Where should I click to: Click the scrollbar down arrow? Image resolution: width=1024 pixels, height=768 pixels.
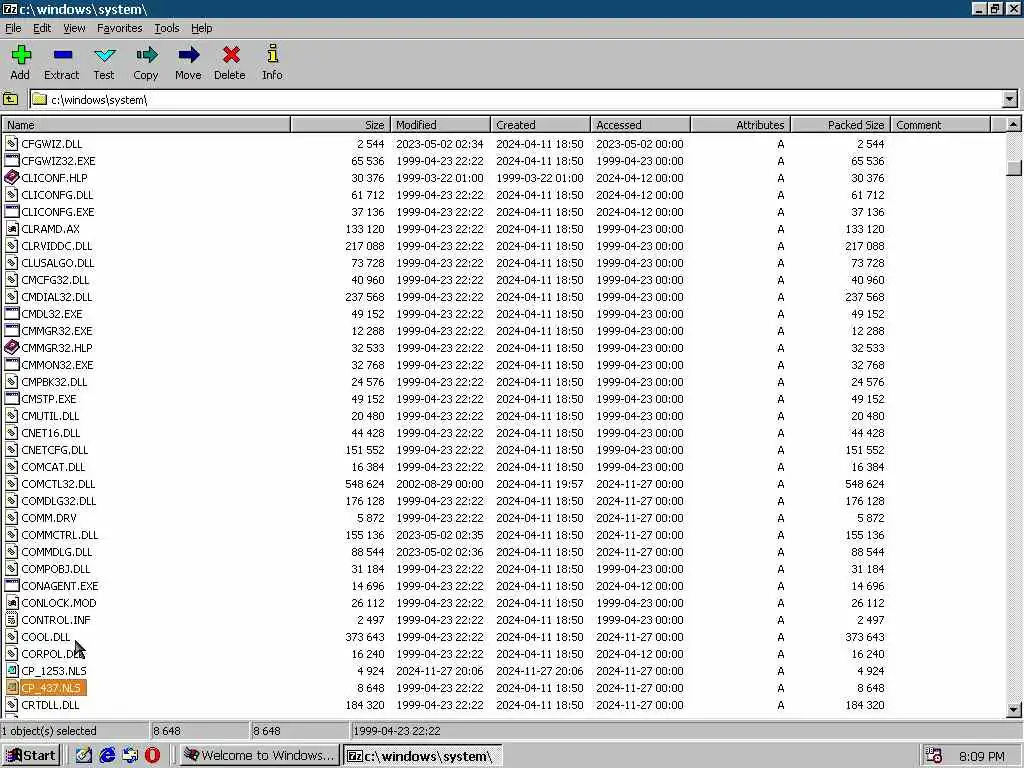coord(1014,709)
